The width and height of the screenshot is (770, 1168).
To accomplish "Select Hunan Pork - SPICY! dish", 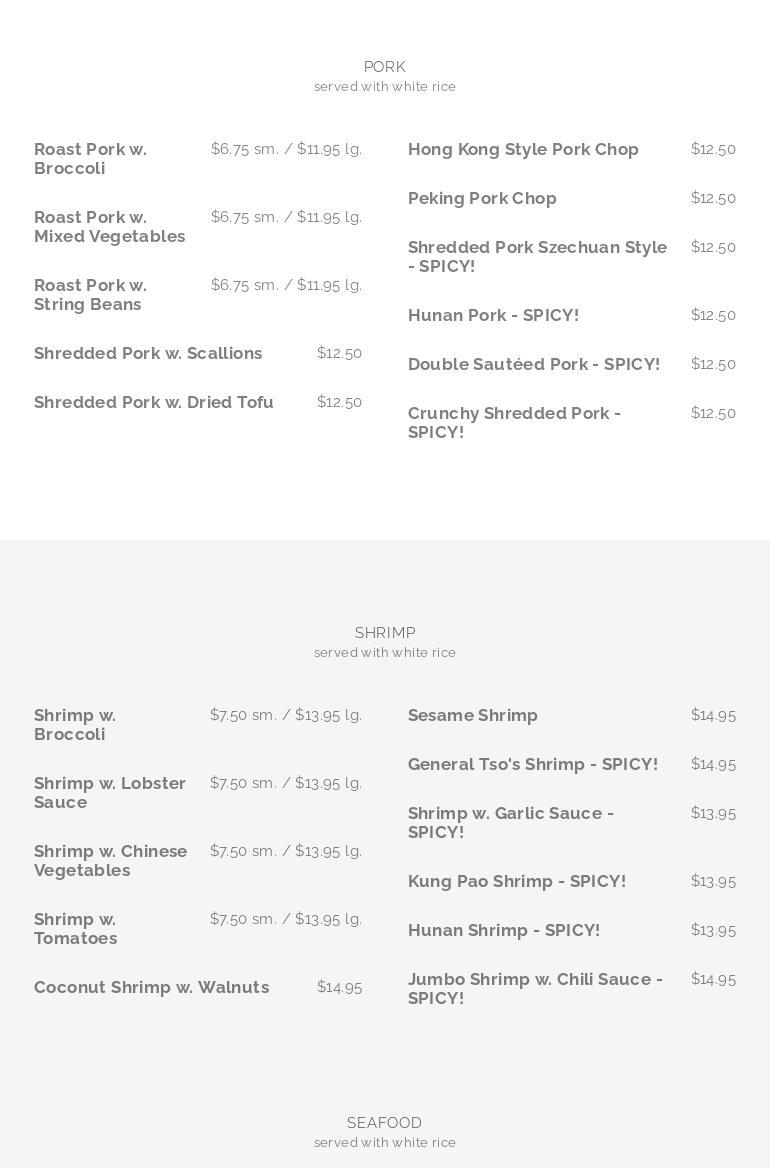I will pos(493,315).
